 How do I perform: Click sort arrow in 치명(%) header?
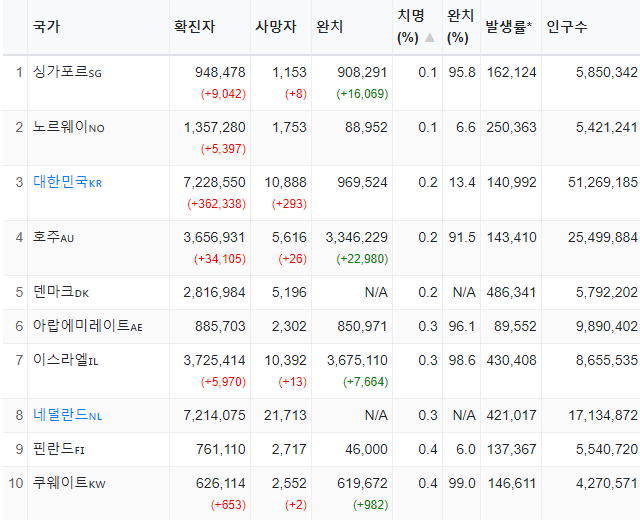click(429, 38)
